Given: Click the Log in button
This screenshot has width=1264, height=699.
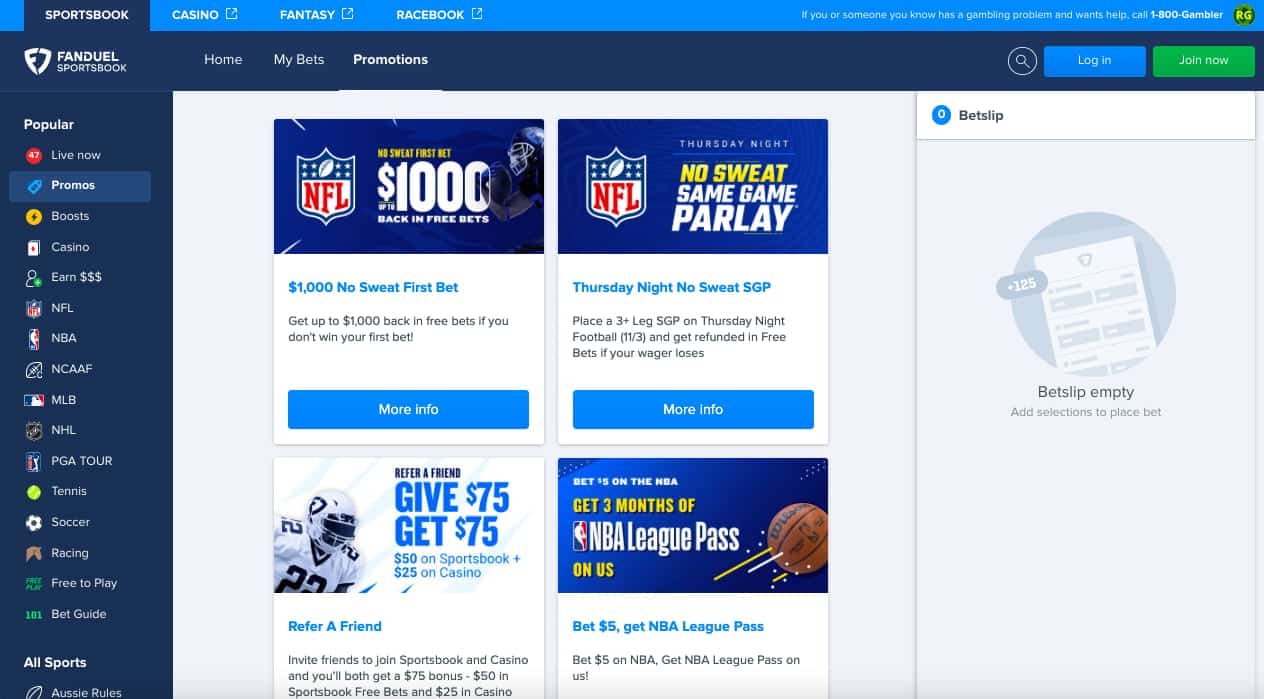Looking at the screenshot, I should (x=1094, y=61).
